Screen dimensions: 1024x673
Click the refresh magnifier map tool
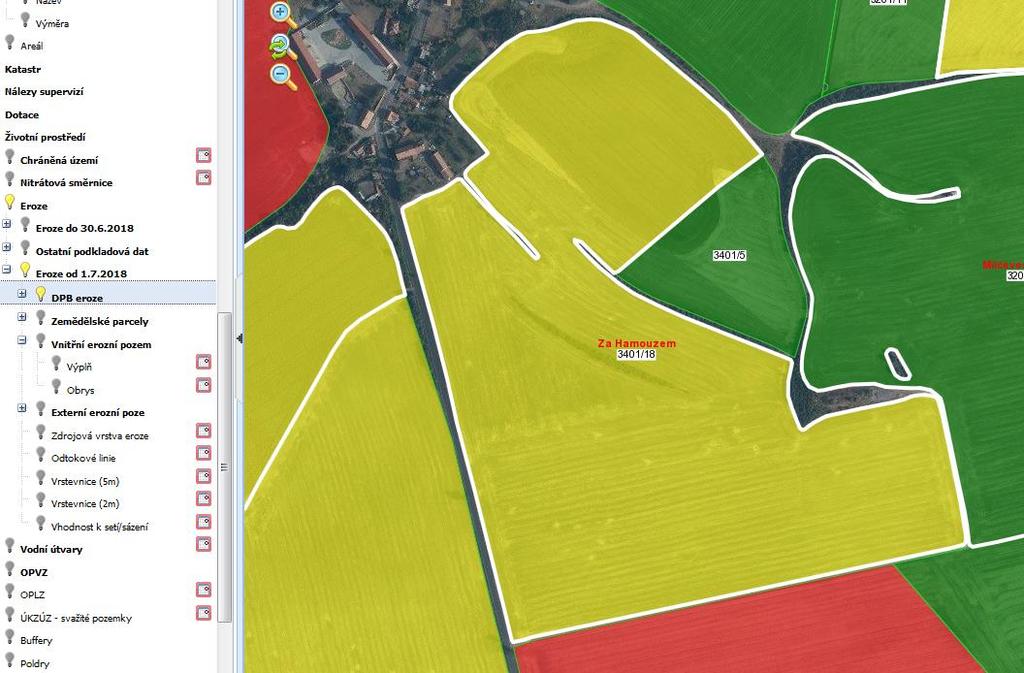click(282, 46)
